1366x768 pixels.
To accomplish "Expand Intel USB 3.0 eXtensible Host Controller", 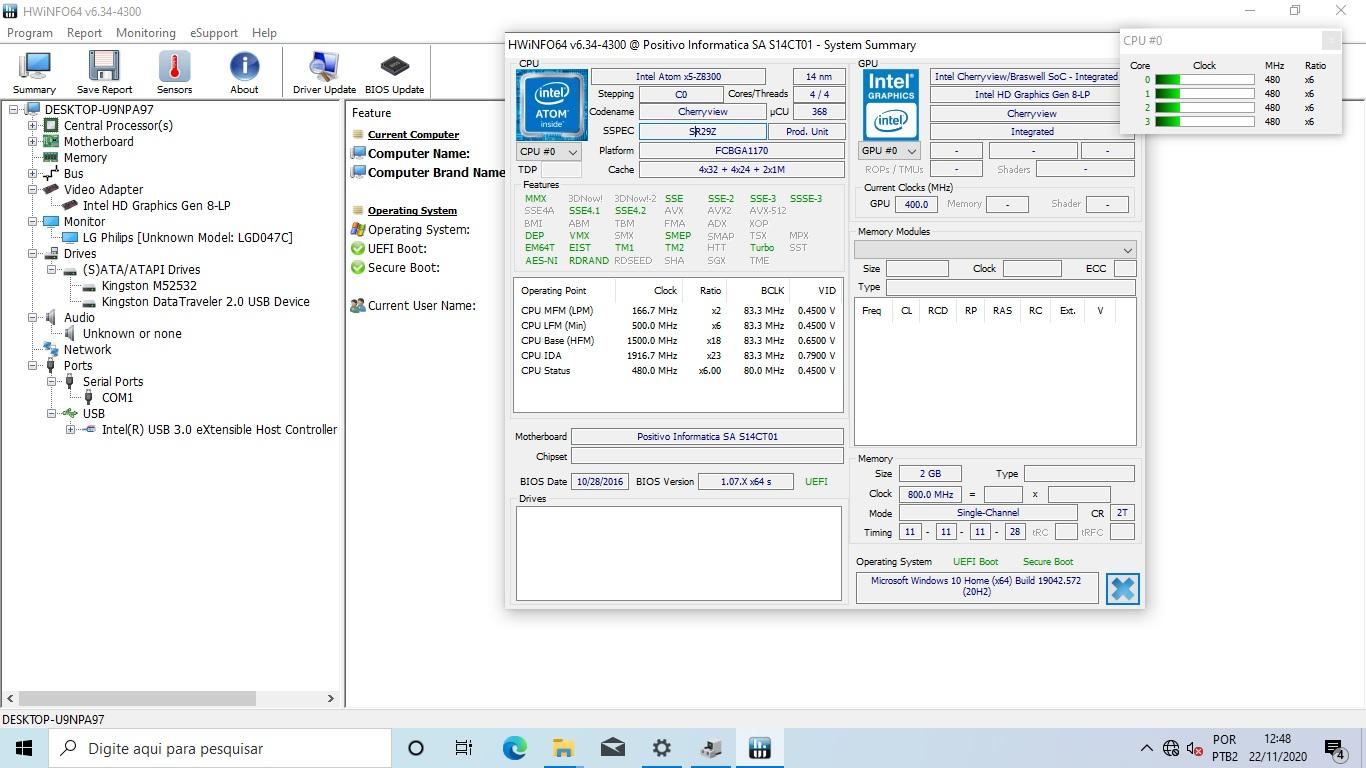I will click(70, 429).
